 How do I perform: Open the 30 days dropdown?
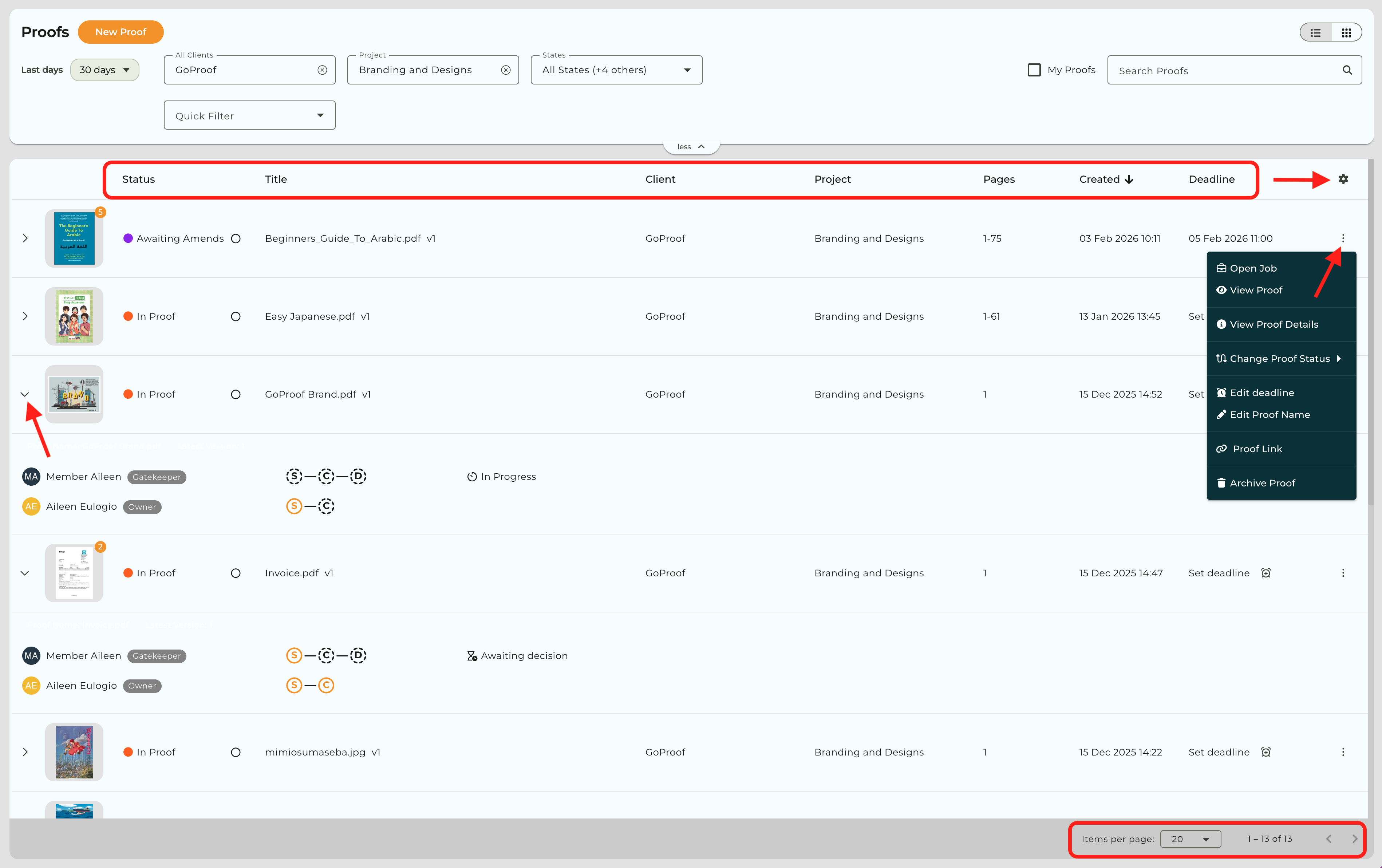104,70
